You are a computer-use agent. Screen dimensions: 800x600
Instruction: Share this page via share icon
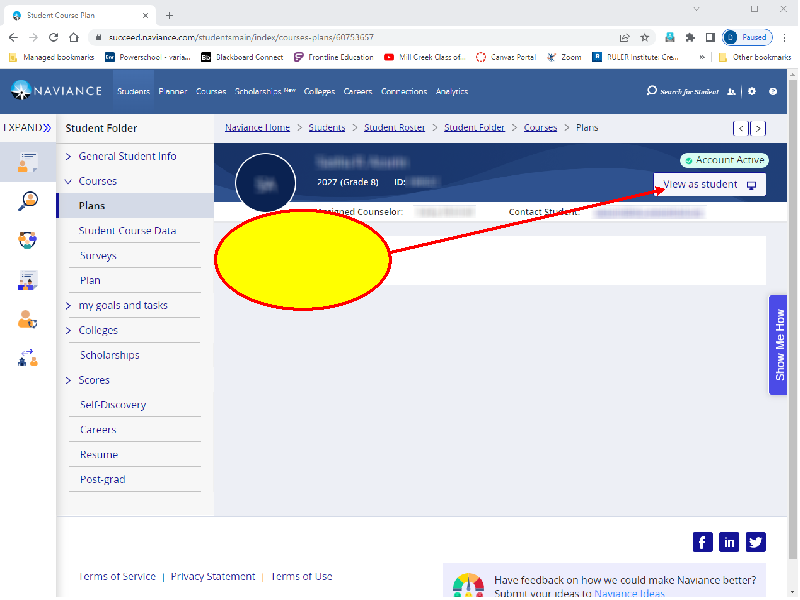pyautogui.click(x=624, y=37)
